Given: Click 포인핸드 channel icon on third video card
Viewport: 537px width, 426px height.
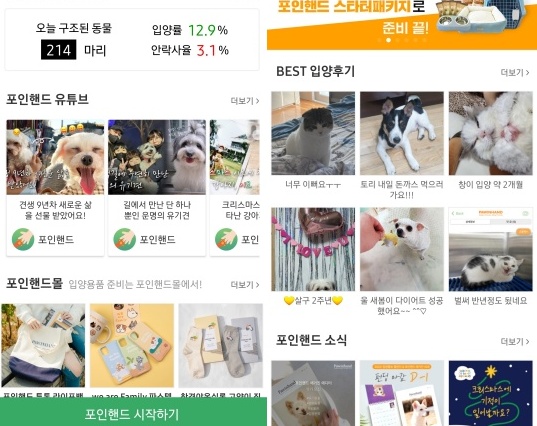Looking at the screenshot, I should [x=226, y=239].
